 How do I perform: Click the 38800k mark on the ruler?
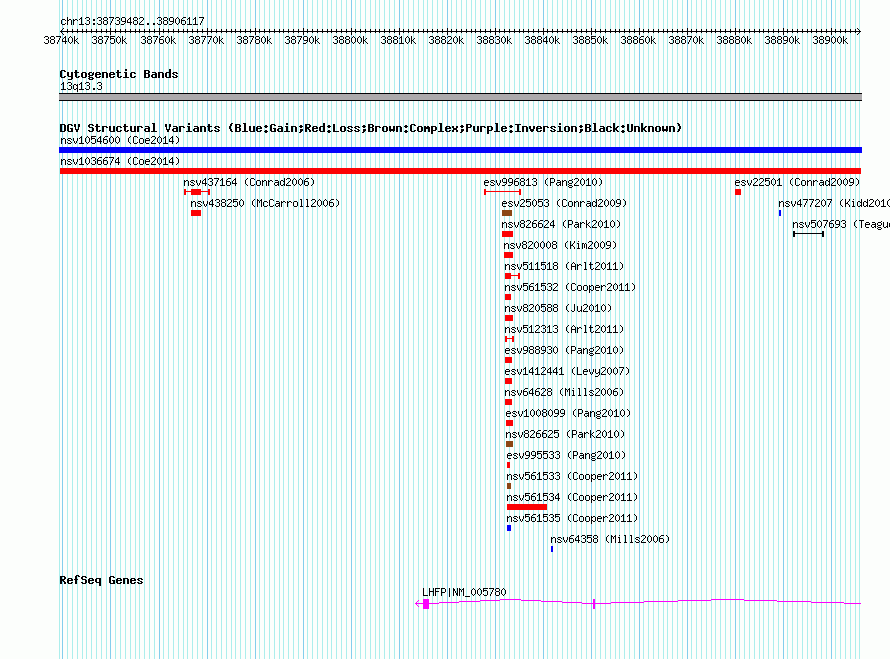tap(350, 40)
